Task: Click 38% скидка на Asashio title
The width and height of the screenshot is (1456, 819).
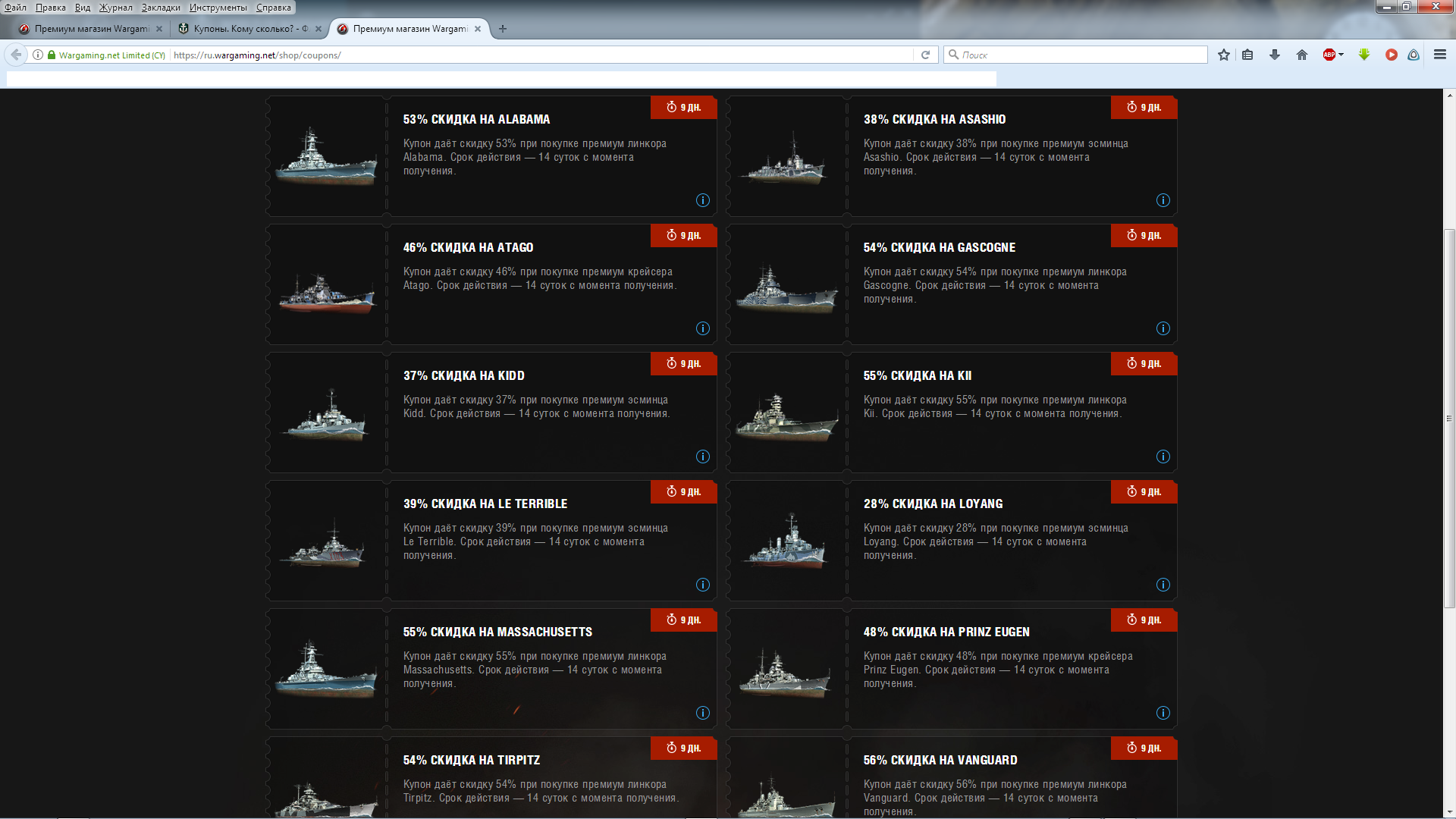Action: pyautogui.click(x=934, y=119)
